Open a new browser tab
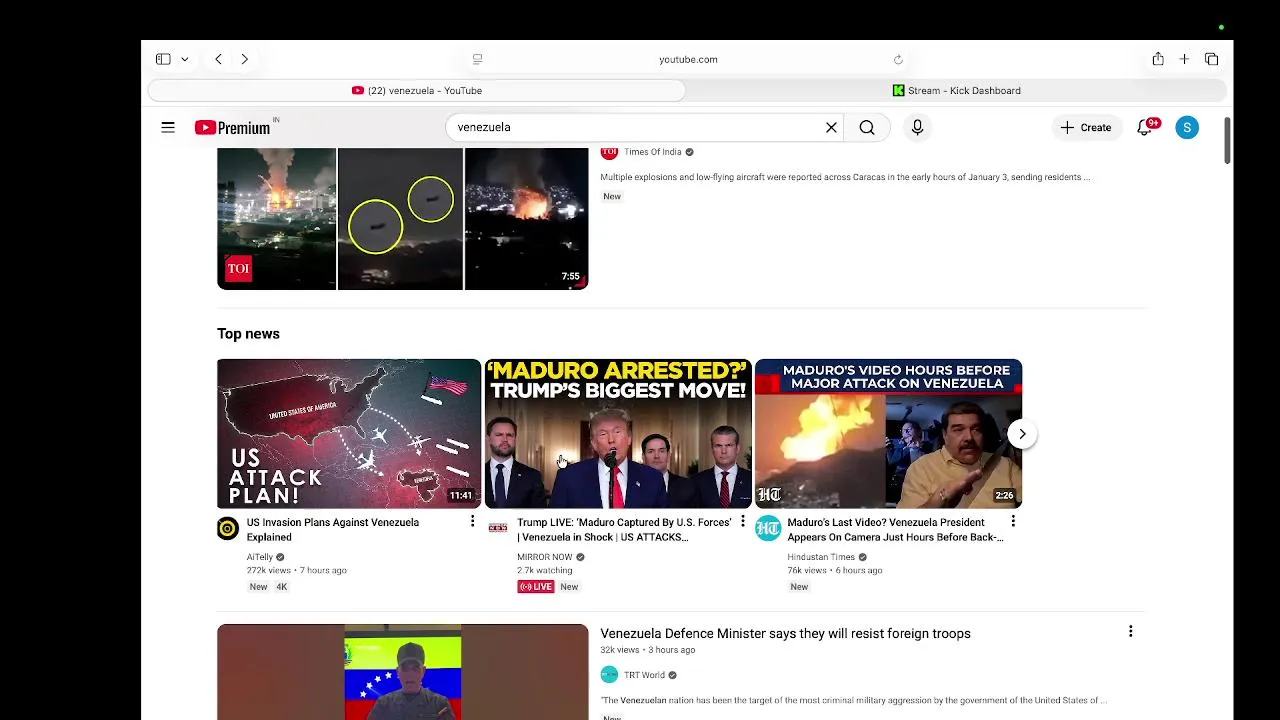 (x=1184, y=59)
